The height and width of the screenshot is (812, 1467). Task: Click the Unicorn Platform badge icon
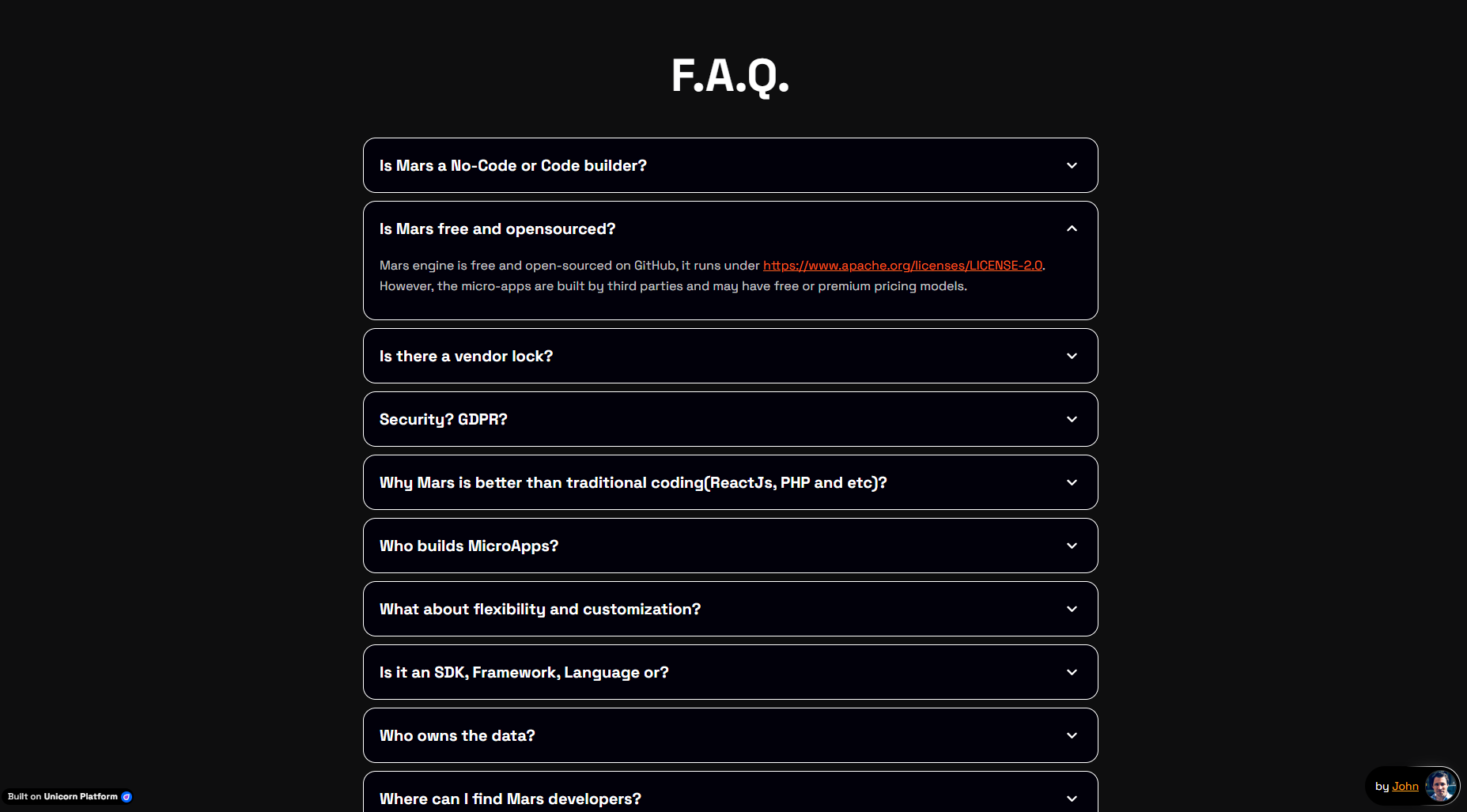[127, 797]
